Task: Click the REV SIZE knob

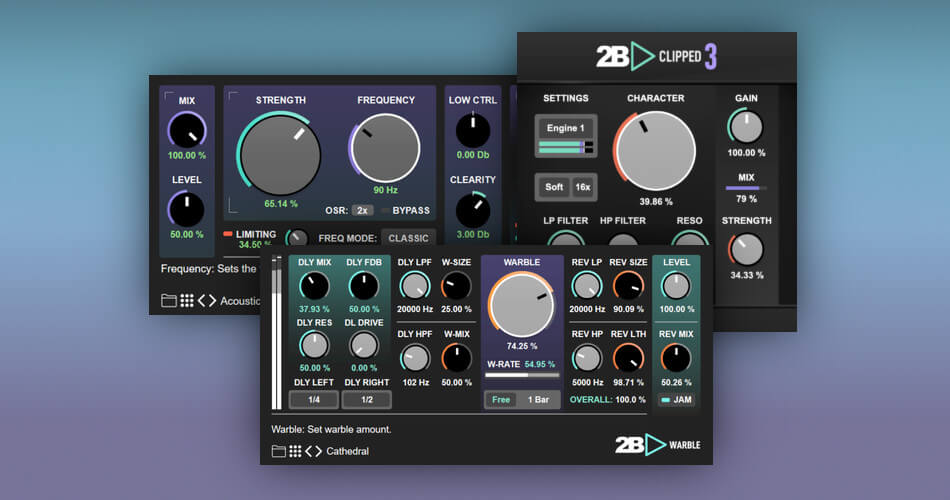Action: click(x=628, y=286)
